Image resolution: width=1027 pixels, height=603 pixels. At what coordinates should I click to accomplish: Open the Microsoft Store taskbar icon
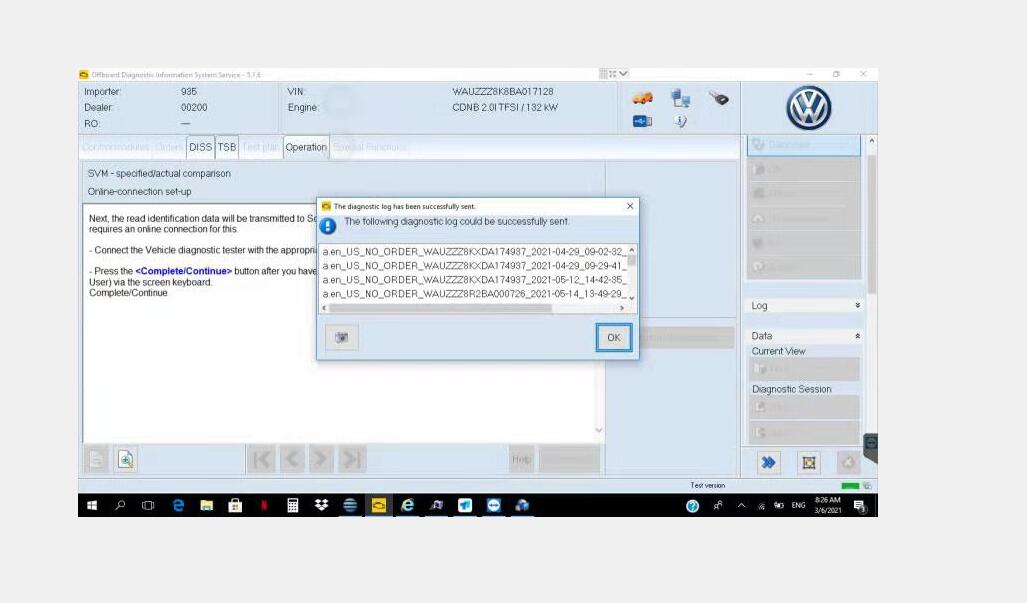[235, 505]
